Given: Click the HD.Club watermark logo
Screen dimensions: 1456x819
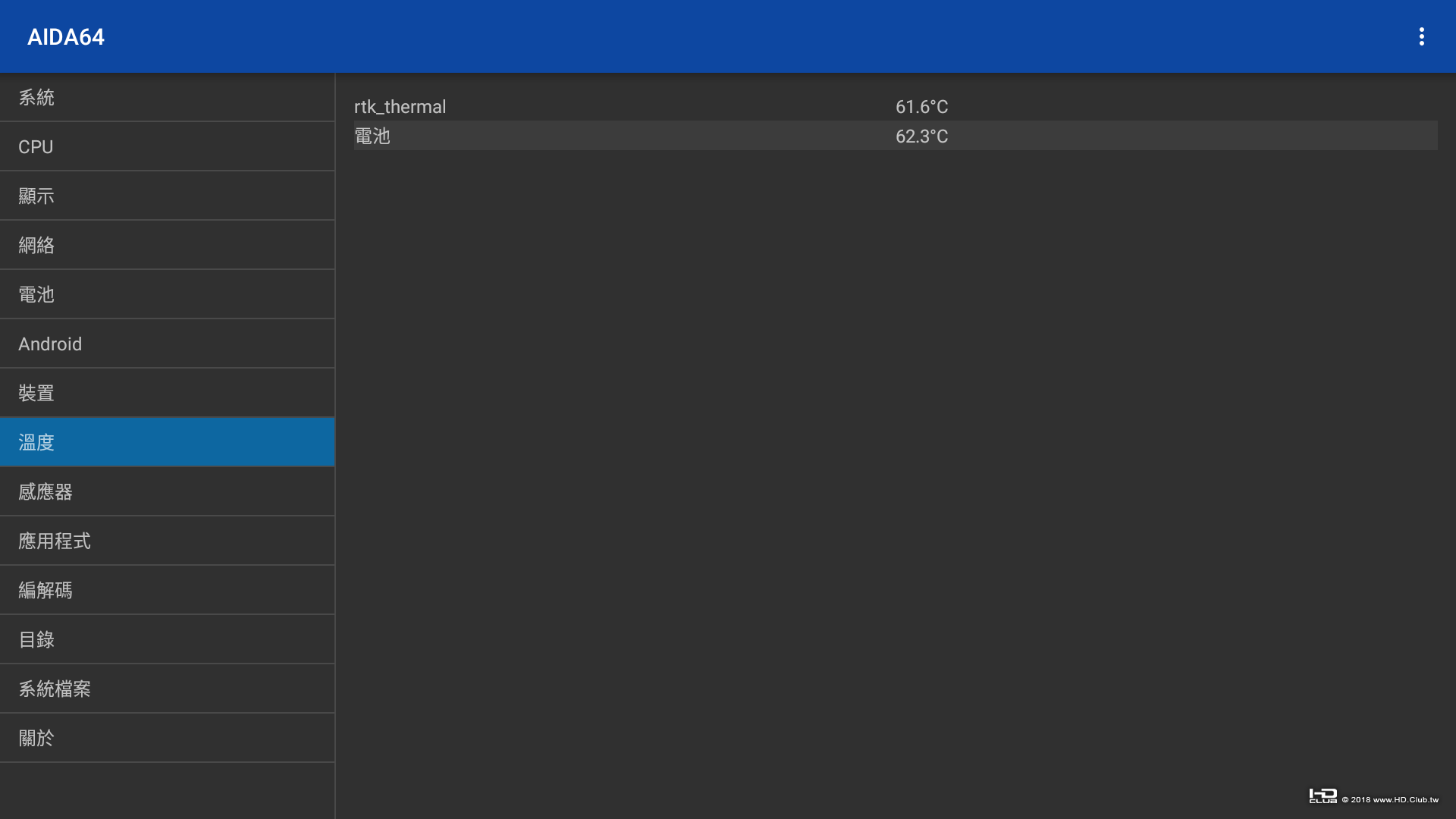Looking at the screenshot, I should [1323, 796].
